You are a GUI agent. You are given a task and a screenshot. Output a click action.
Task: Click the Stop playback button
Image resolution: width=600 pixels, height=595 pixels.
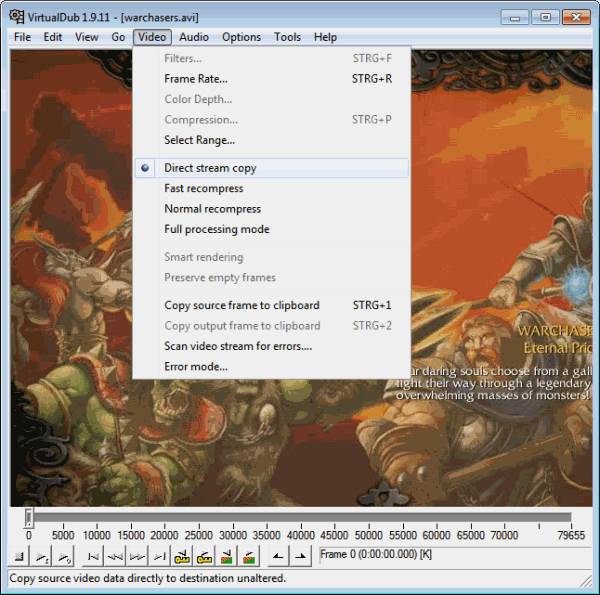(x=19, y=555)
